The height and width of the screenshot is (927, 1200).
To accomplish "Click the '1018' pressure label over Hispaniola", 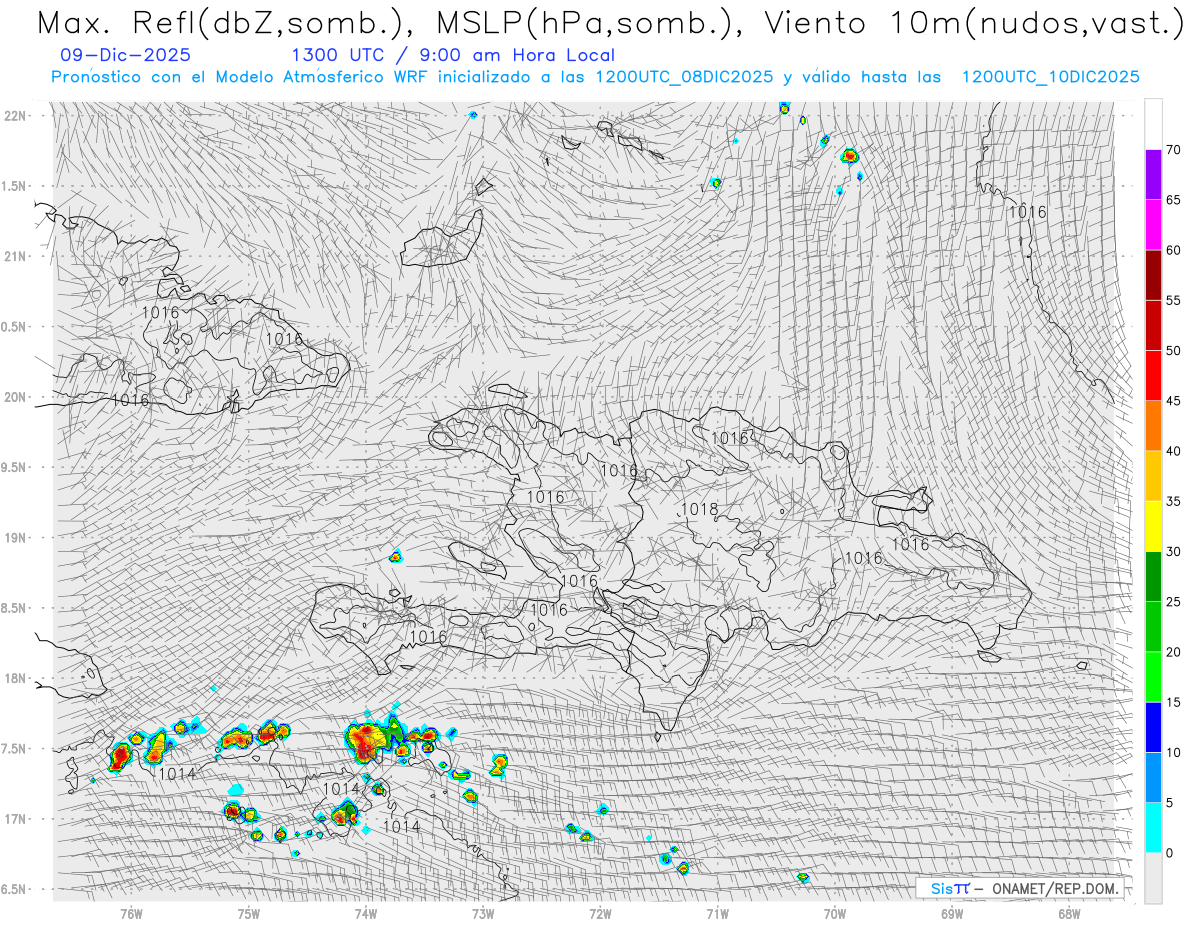I will pyautogui.click(x=699, y=510).
